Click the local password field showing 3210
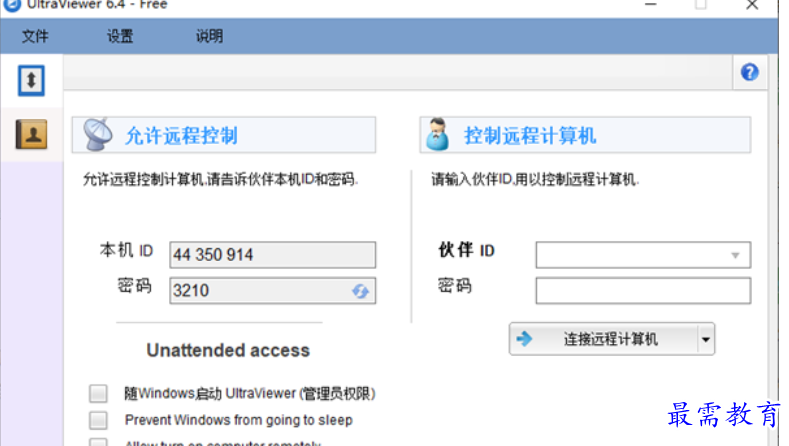This screenshot has height=446, width=789. point(272,290)
